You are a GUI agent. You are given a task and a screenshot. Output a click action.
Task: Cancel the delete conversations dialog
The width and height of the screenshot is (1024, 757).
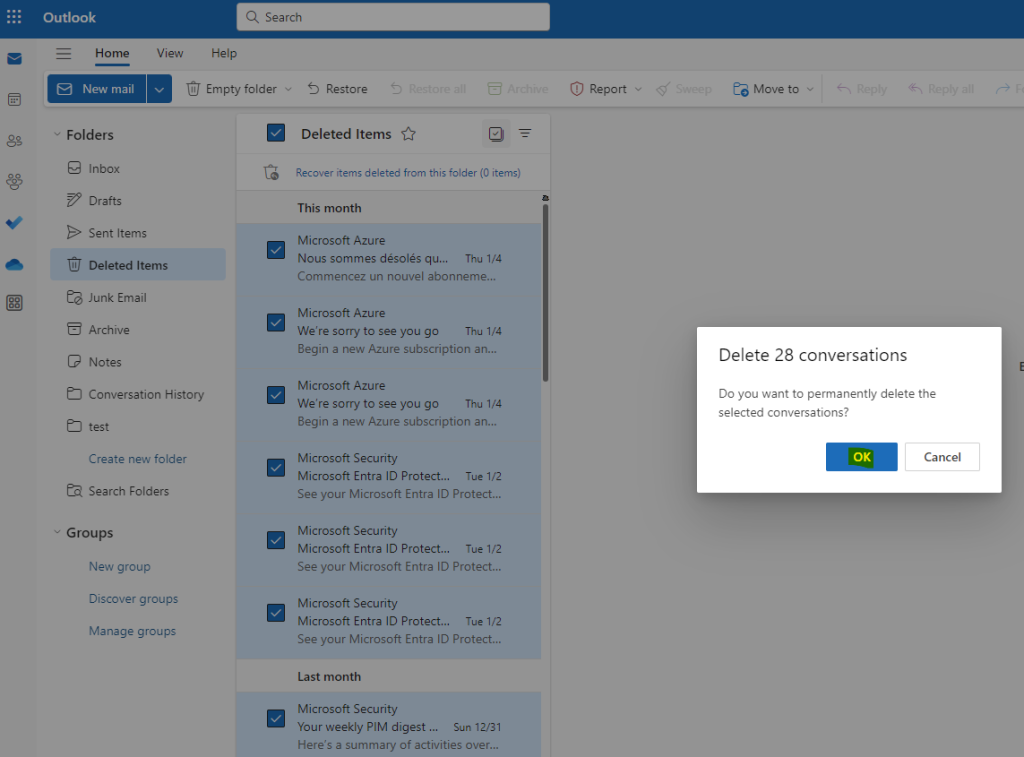pos(942,457)
